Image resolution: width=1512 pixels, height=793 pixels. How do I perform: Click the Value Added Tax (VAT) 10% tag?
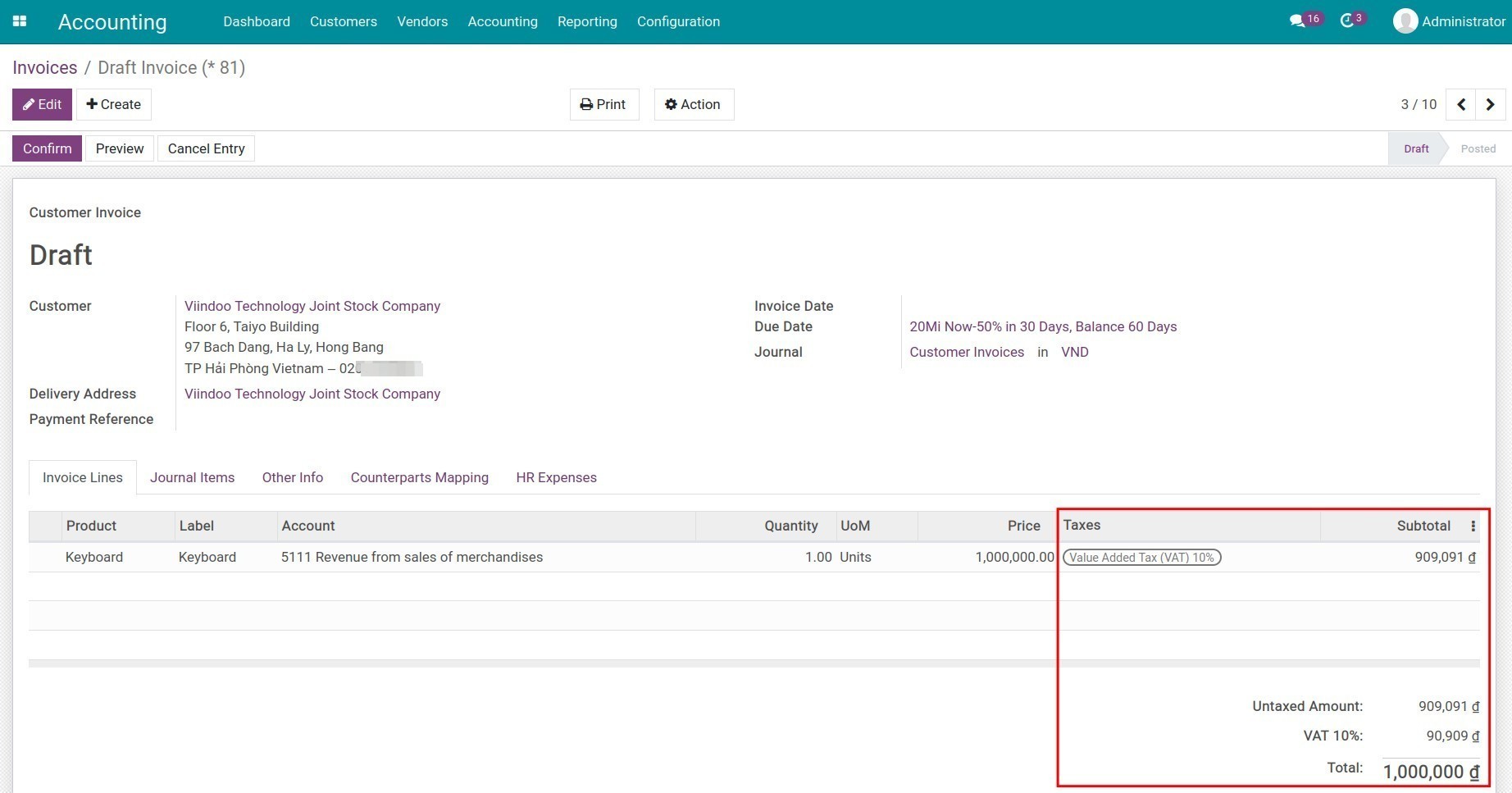1141,557
